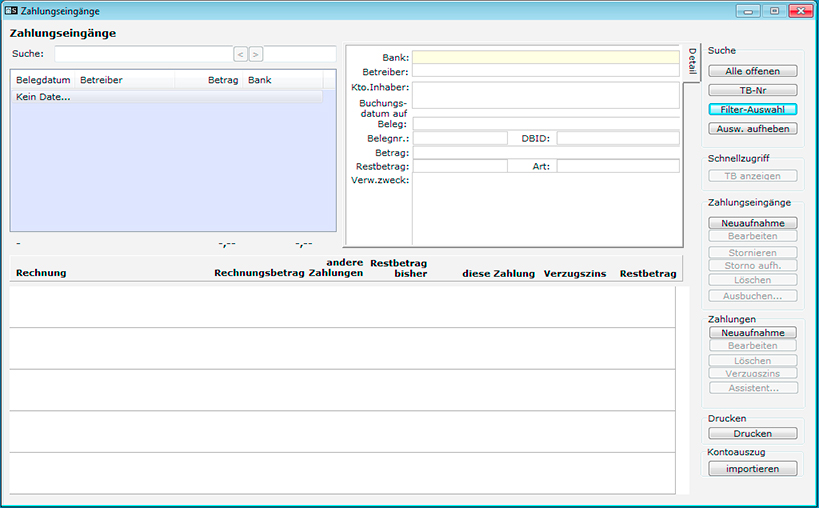Click the Betrag column header in list
This screenshot has width=819, height=508.
[222, 80]
